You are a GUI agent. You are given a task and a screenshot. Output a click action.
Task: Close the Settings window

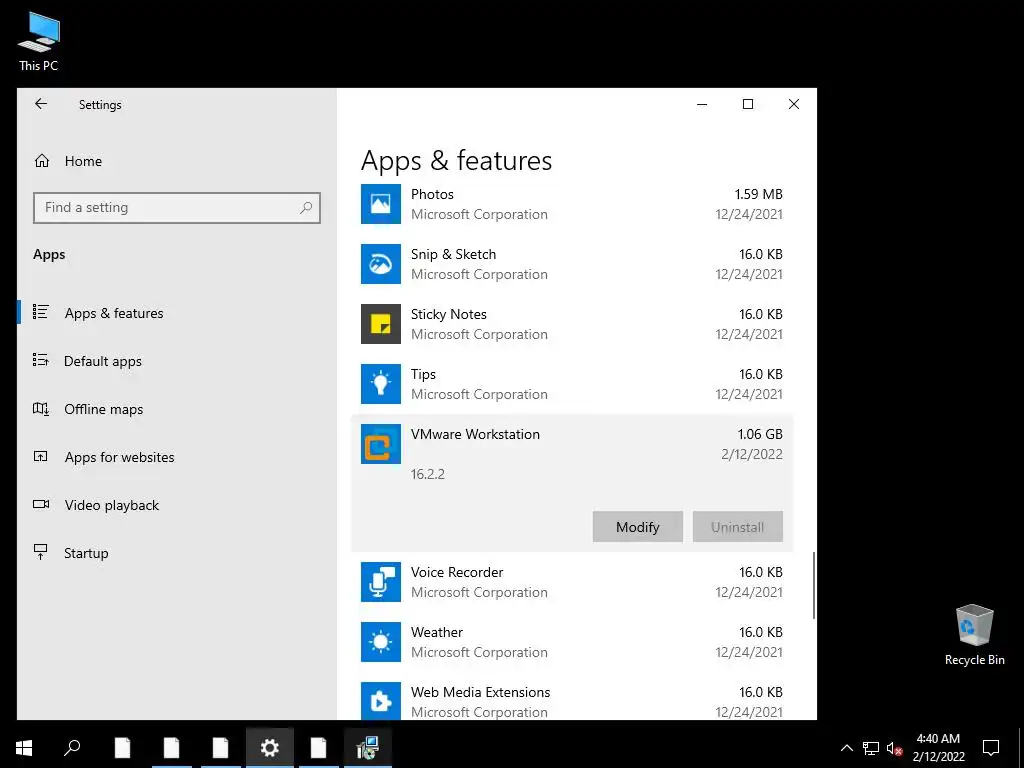[793, 104]
